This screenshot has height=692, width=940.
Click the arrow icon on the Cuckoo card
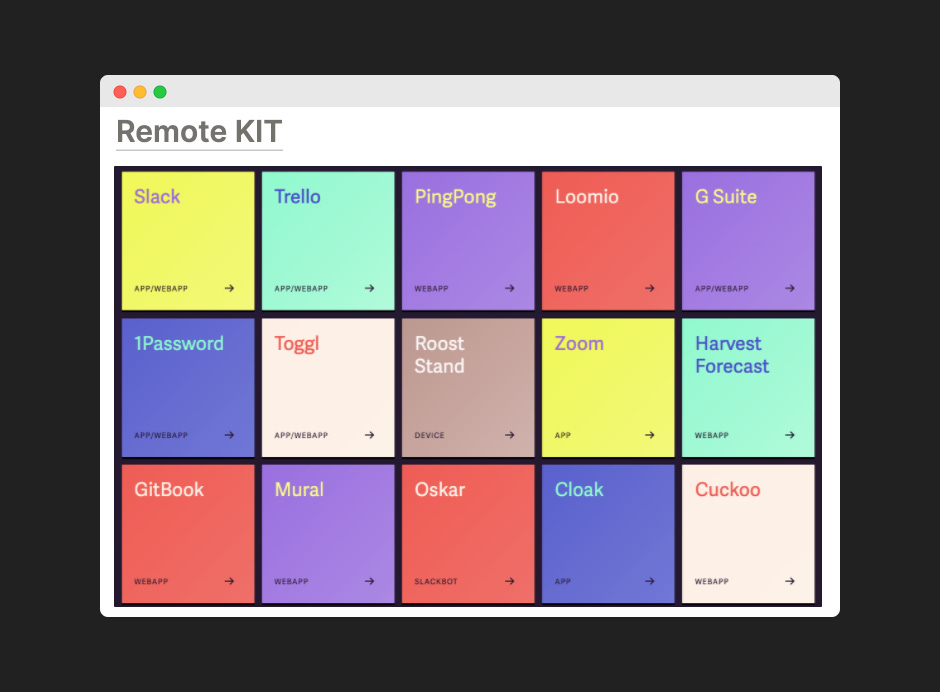click(x=790, y=581)
